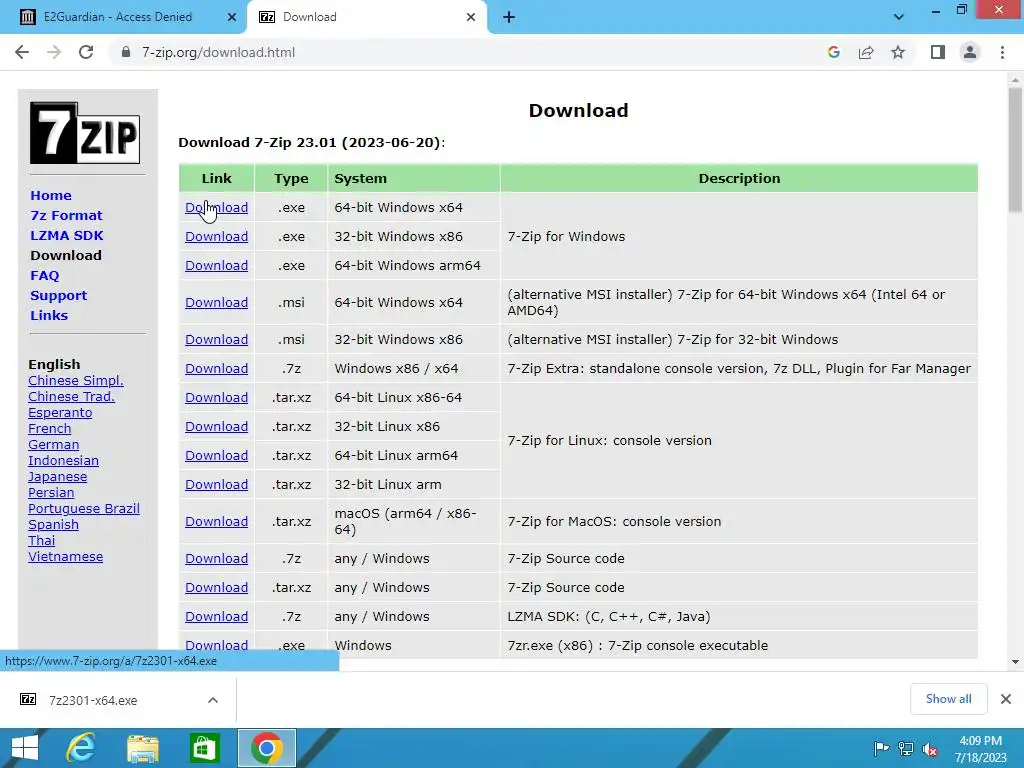
Task: Download .exe for 64-bit Windows arm64
Action: click(216, 265)
